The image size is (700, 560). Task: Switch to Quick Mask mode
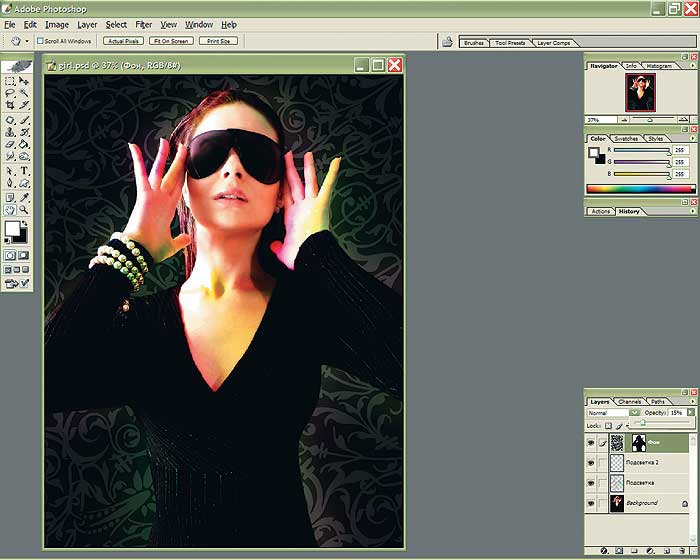pyautogui.click(x=24, y=255)
